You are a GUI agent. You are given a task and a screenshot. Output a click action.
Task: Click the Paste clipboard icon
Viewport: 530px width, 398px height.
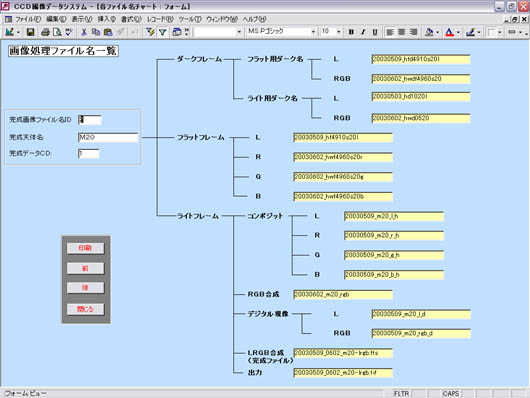pyautogui.click(x=108, y=32)
